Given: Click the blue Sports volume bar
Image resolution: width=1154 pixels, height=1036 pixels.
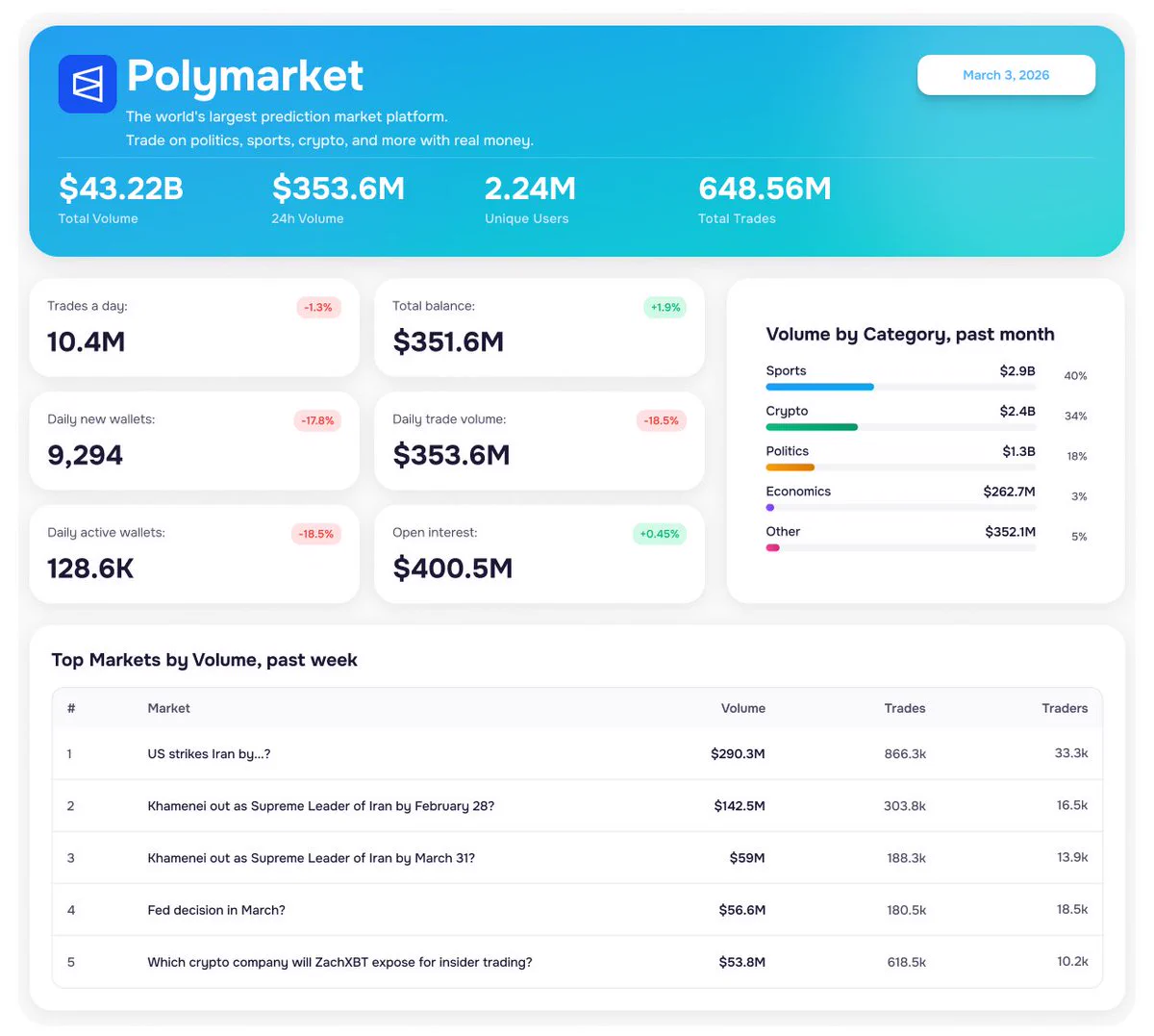Looking at the screenshot, I should point(819,387).
